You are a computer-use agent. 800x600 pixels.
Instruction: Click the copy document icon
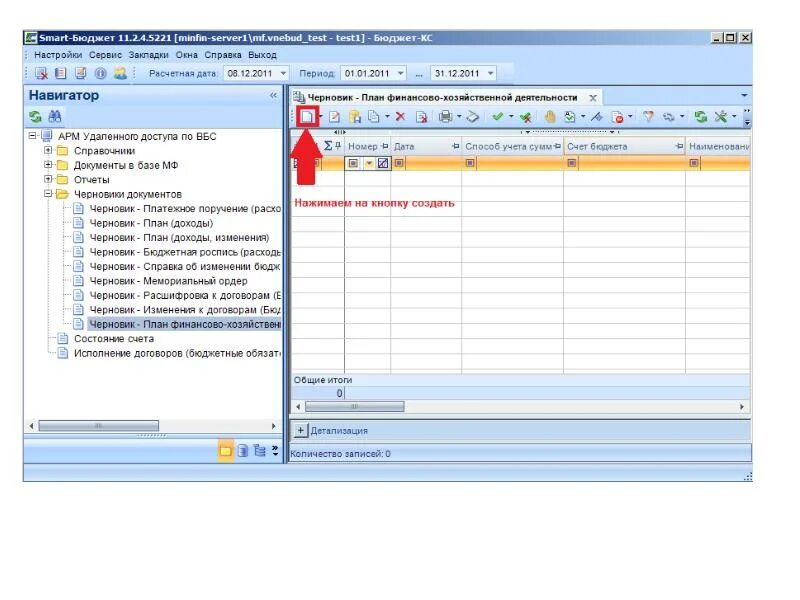pos(374,117)
